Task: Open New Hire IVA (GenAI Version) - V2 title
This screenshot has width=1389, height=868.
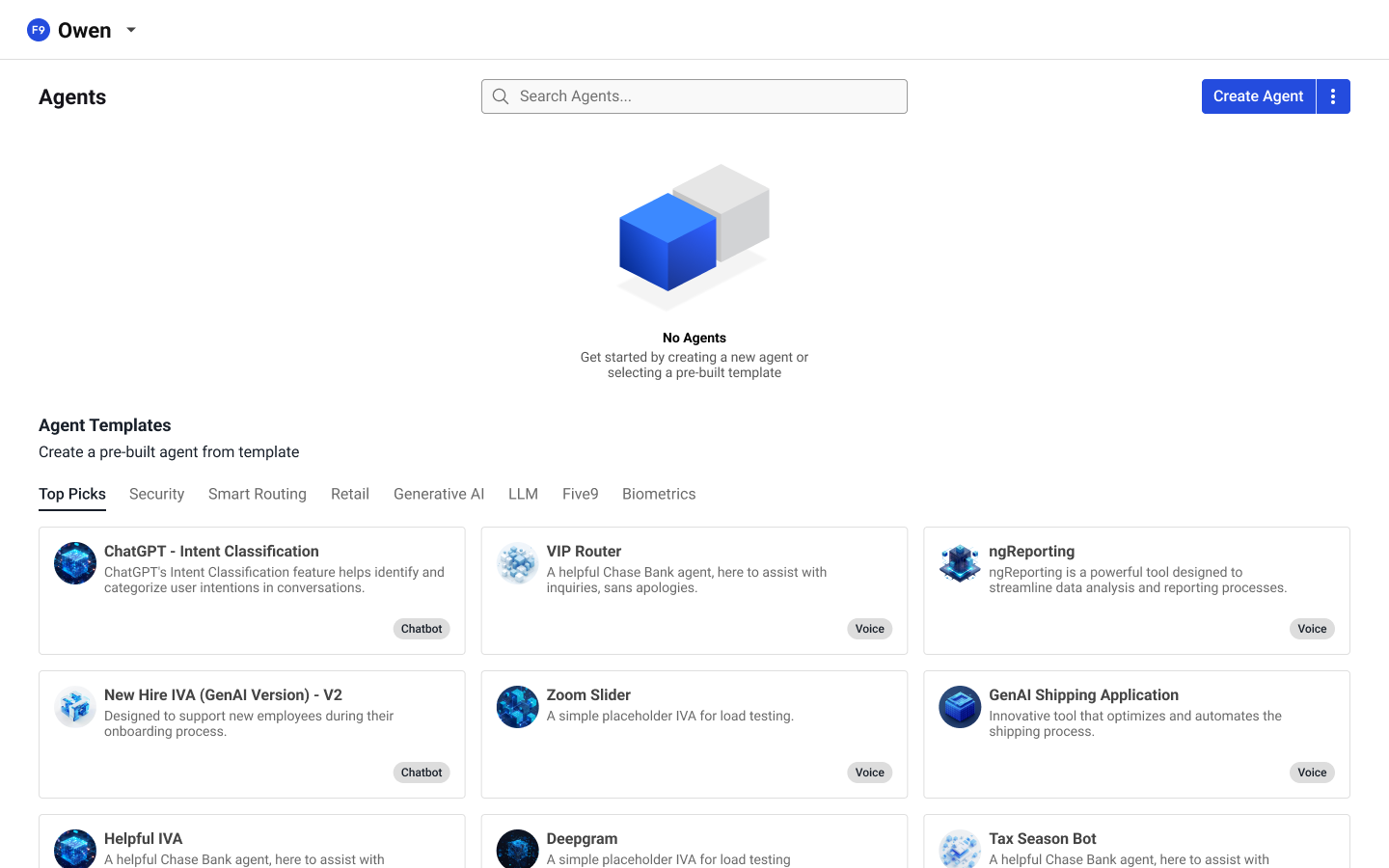Action: coord(223,695)
